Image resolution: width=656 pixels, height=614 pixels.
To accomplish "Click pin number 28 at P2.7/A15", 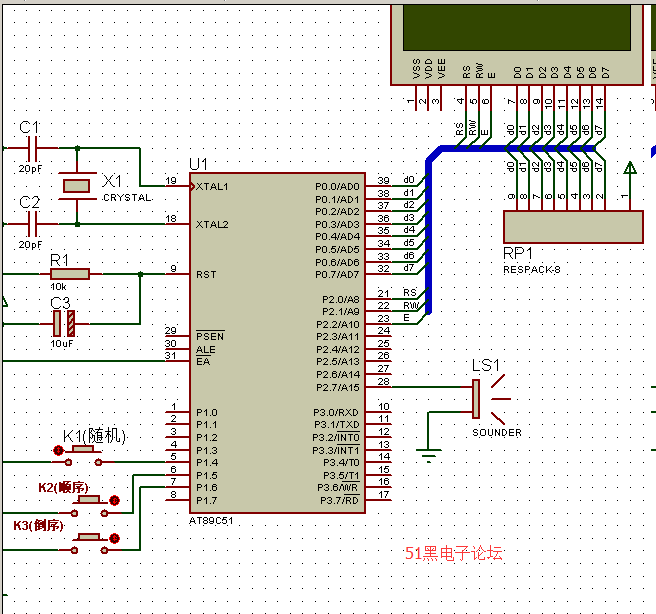I will [x=384, y=381].
